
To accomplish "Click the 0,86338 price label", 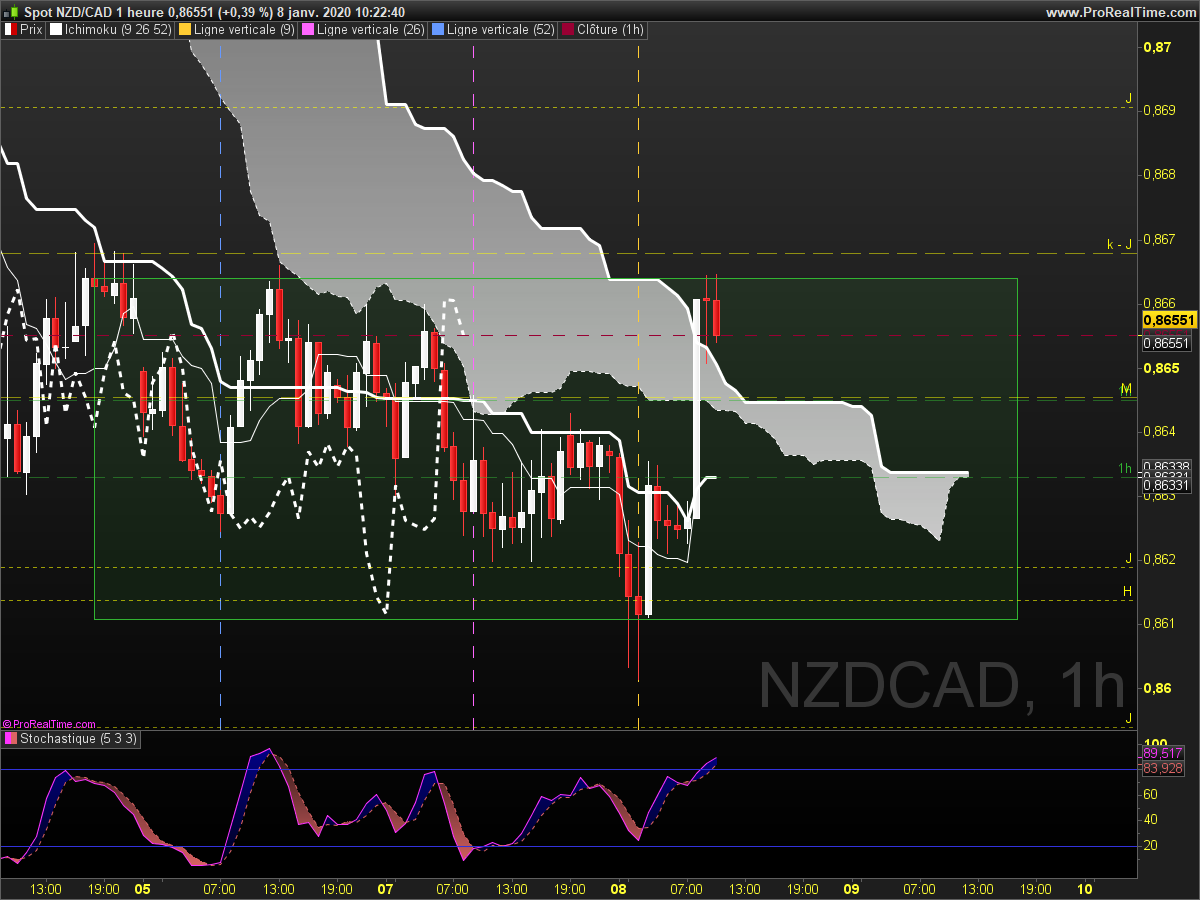I will tap(1166, 467).
